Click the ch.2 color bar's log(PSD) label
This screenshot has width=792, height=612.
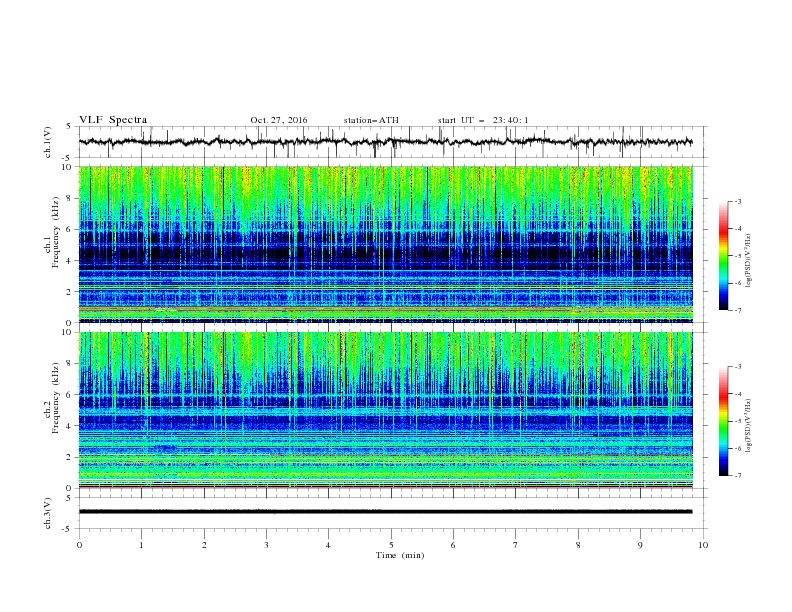(749, 426)
